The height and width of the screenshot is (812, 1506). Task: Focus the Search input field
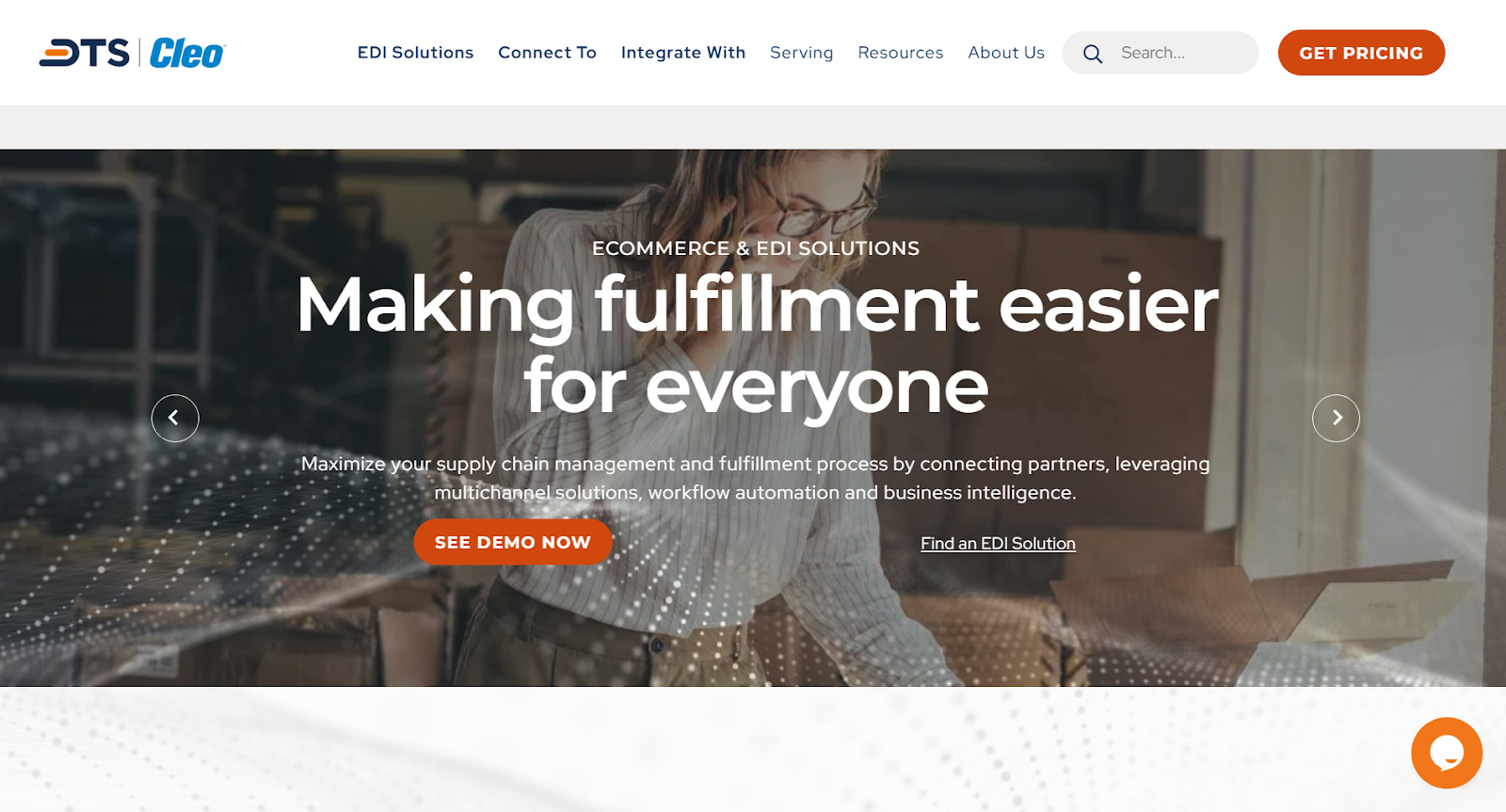(1181, 53)
